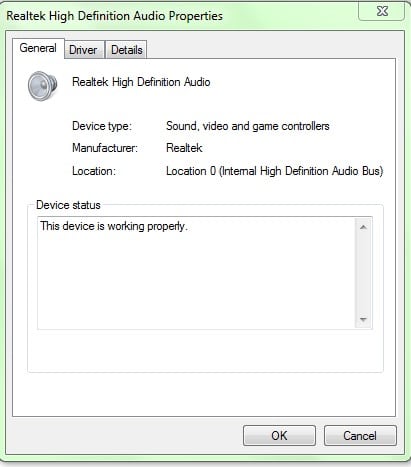Switch to the Driver tab
Screen dimensions: 411x467
coord(83,50)
